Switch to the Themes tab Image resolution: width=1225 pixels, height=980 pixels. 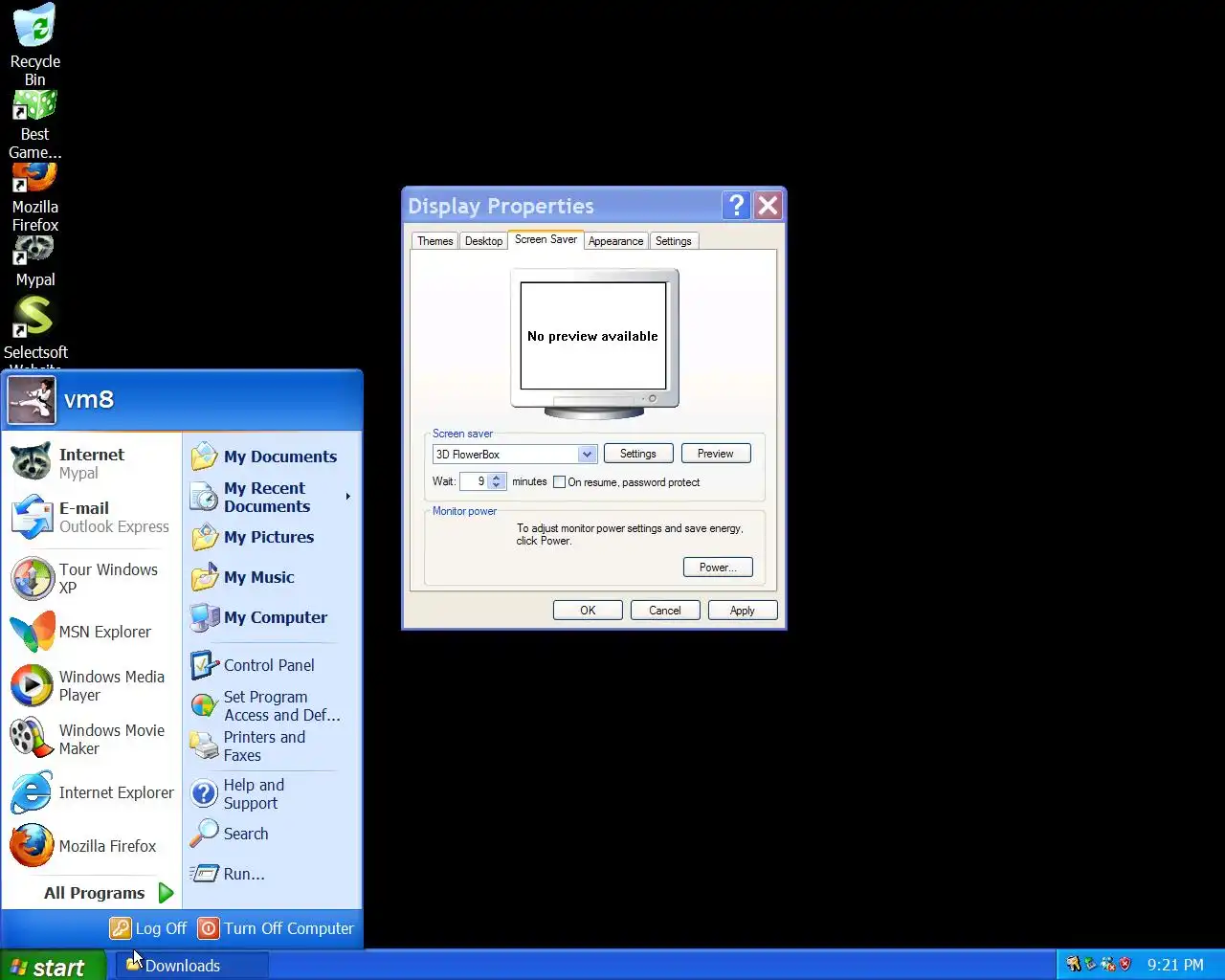point(434,241)
